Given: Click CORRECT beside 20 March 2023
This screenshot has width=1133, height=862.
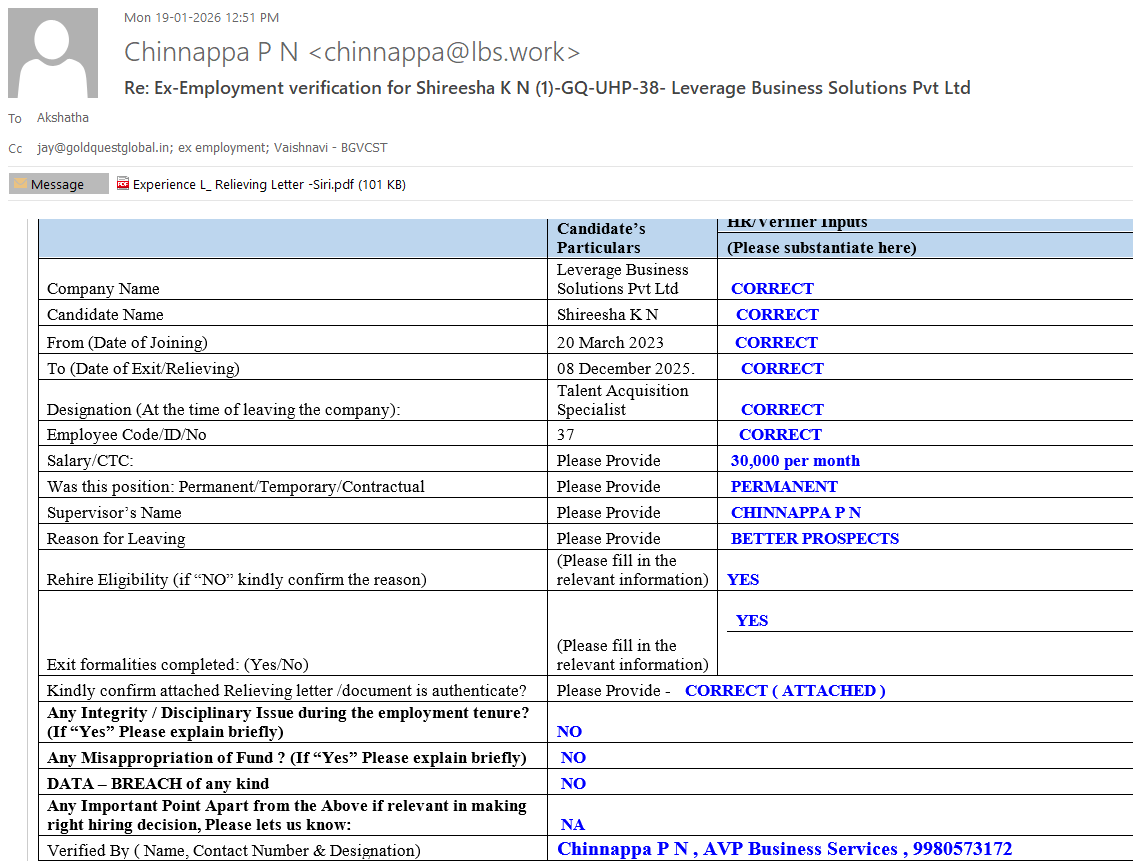Looking at the screenshot, I should pyautogui.click(x=777, y=342).
